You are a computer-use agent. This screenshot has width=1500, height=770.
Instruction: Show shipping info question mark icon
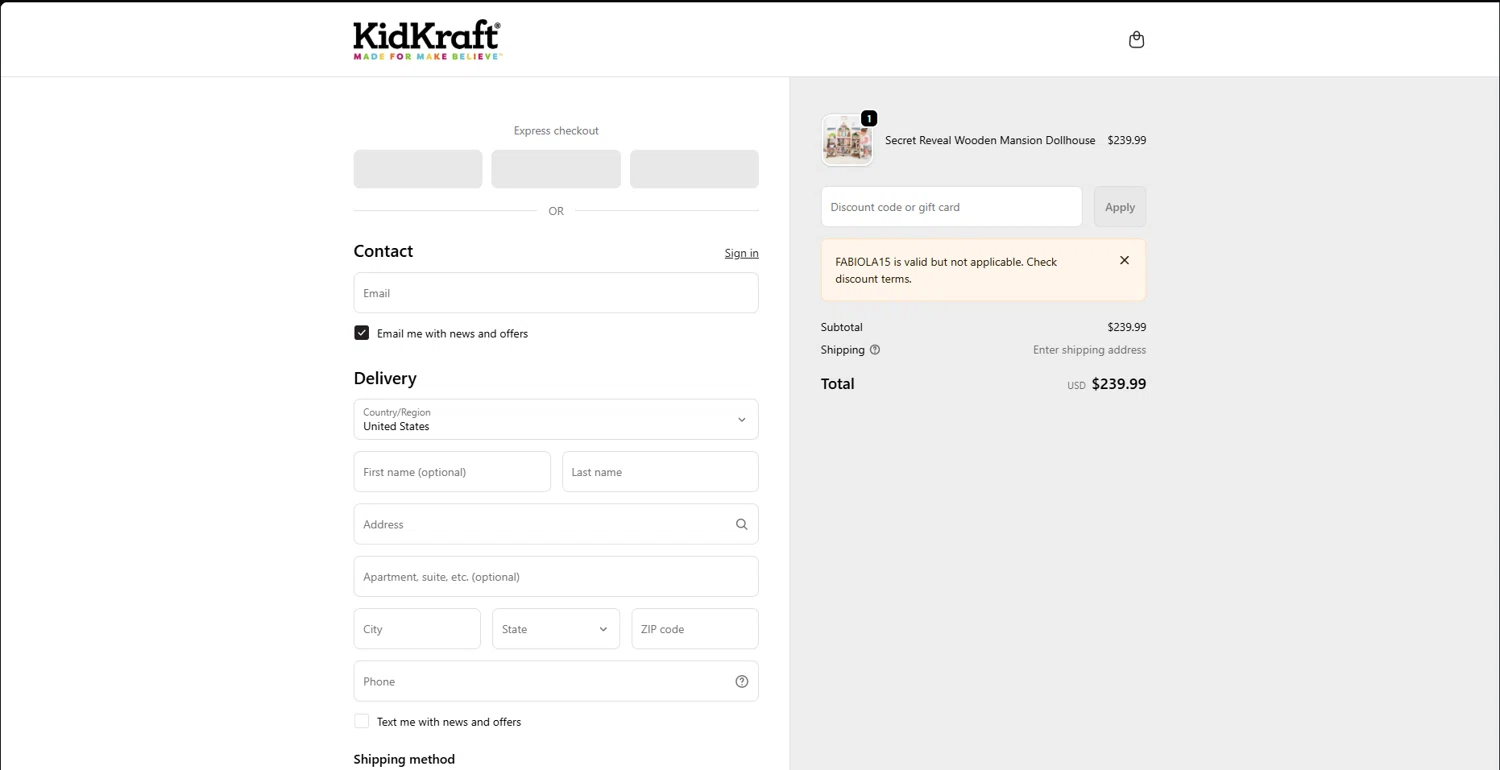[875, 350]
